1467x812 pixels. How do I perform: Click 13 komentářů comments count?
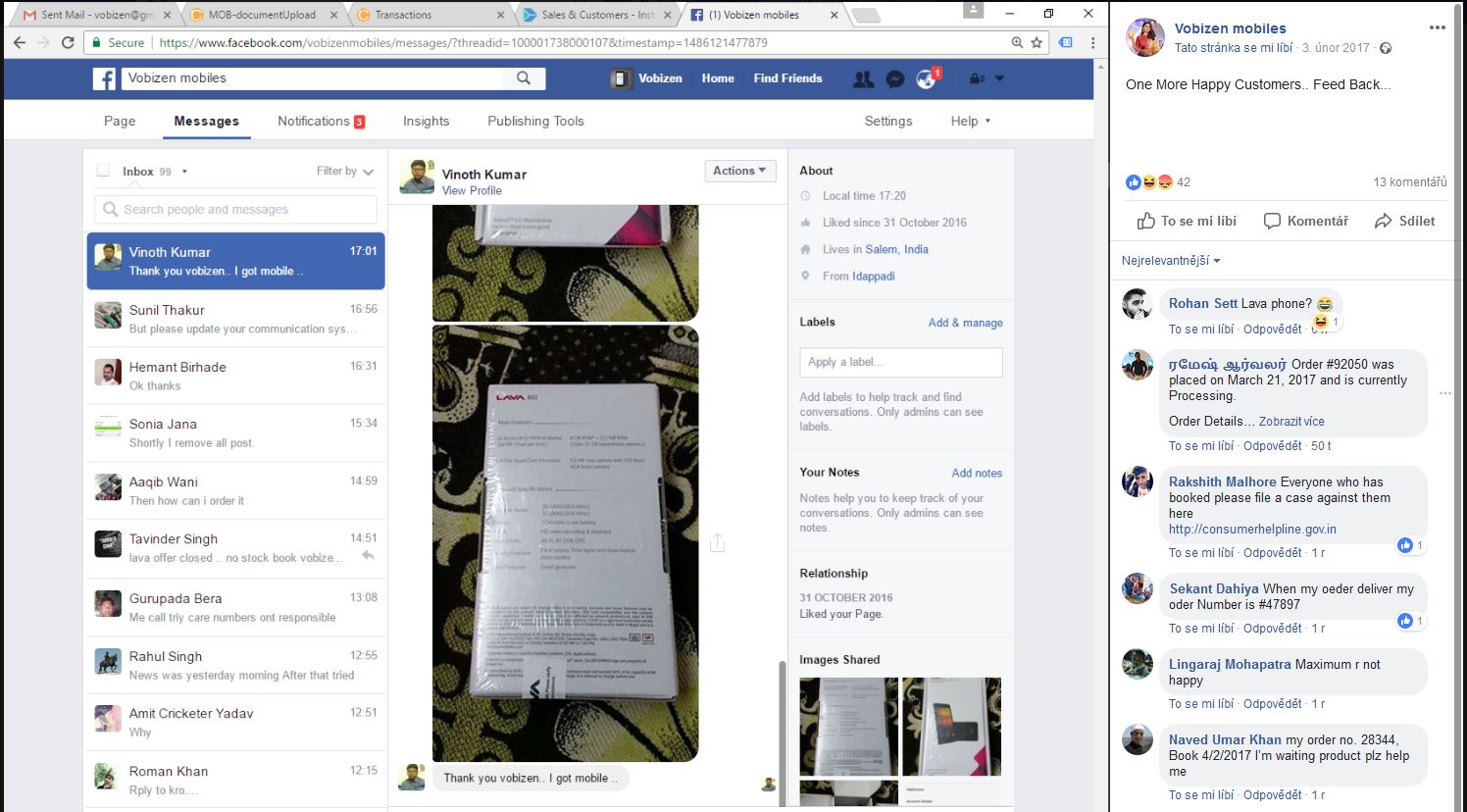point(1409,182)
